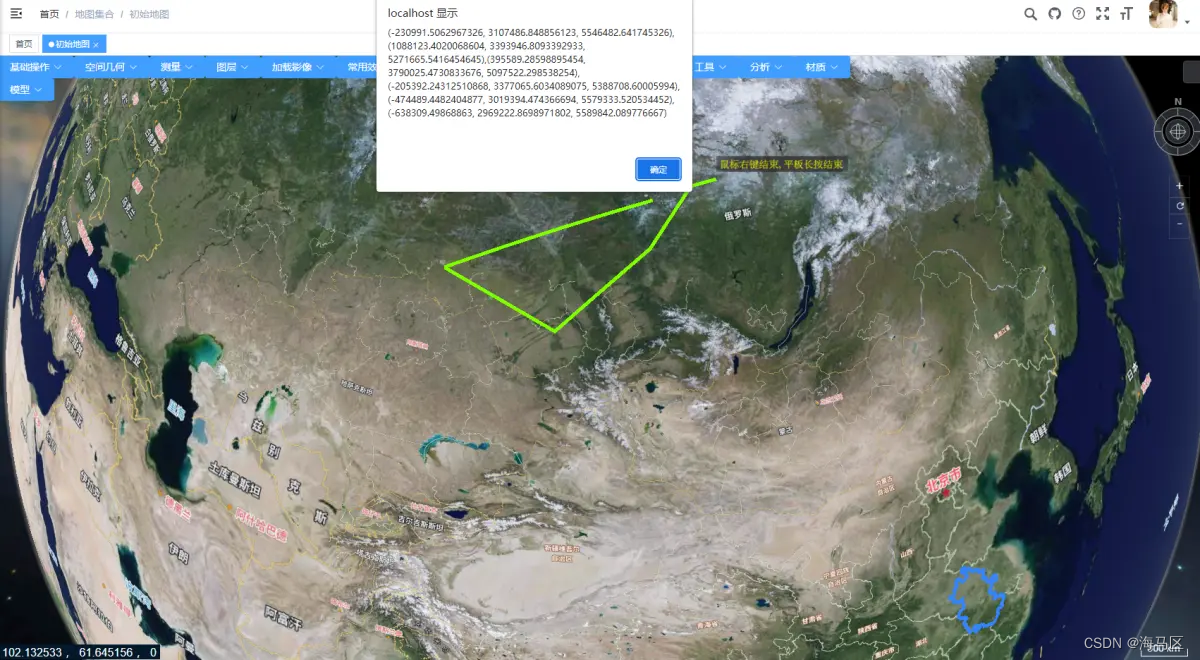Viewport: 1200px width, 660px height.
Task: Click the user avatar picture
Action: click(1163, 14)
